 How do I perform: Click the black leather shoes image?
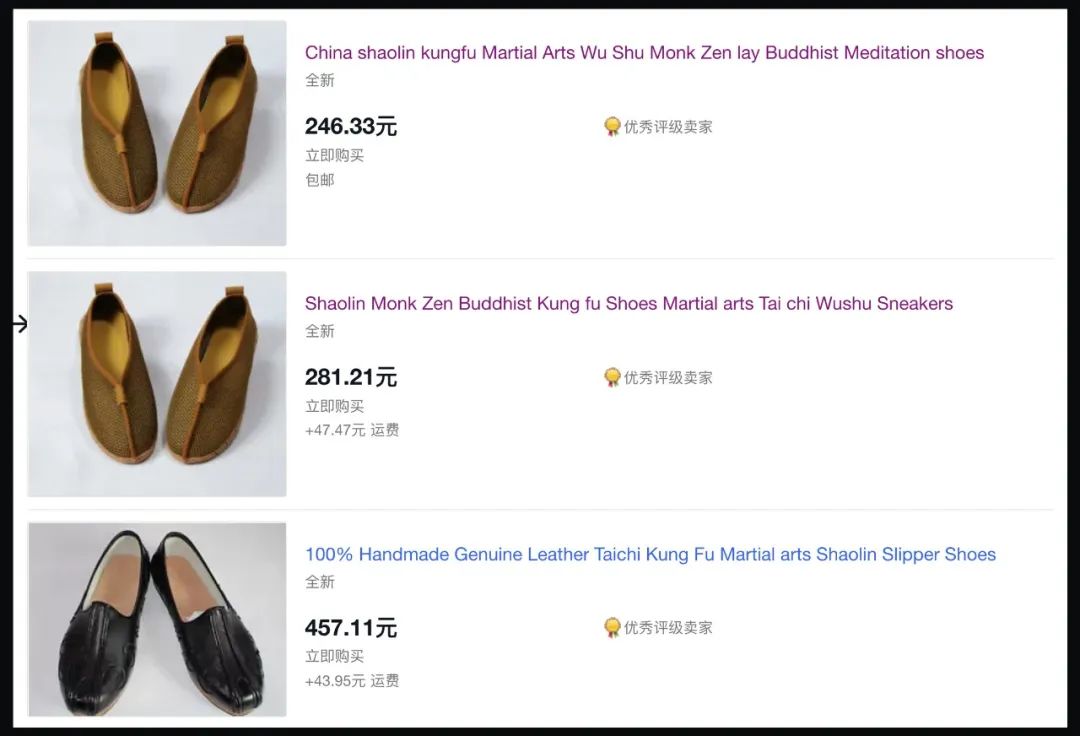point(156,619)
